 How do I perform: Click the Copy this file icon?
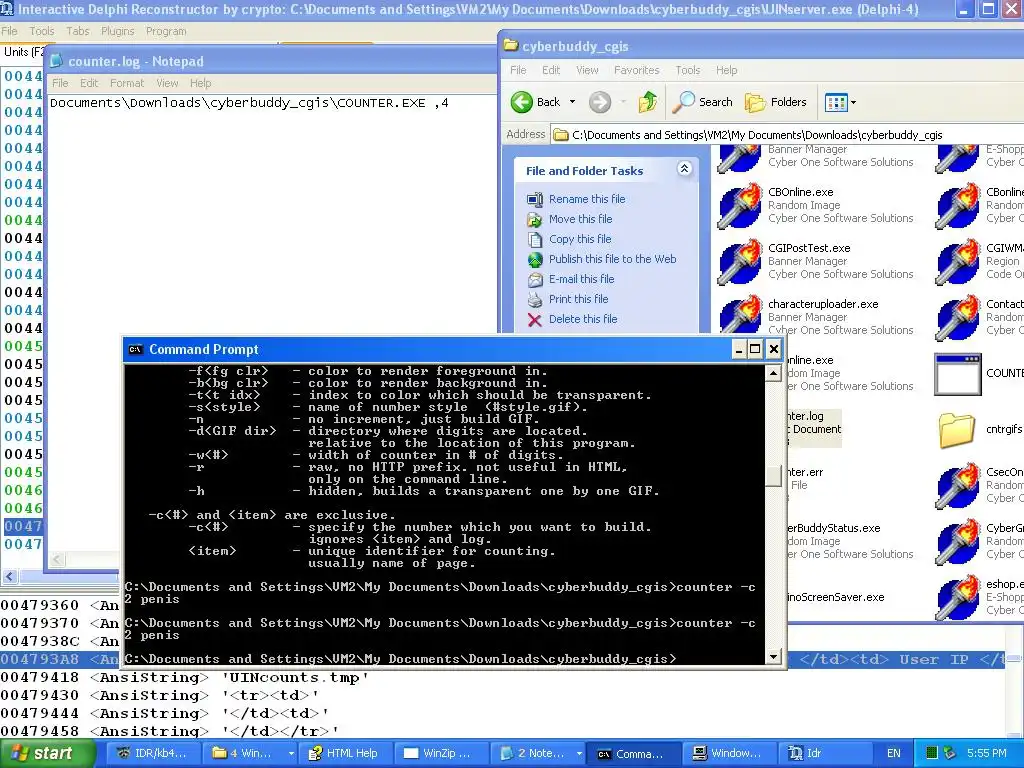pyautogui.click(x=535, y=240)
